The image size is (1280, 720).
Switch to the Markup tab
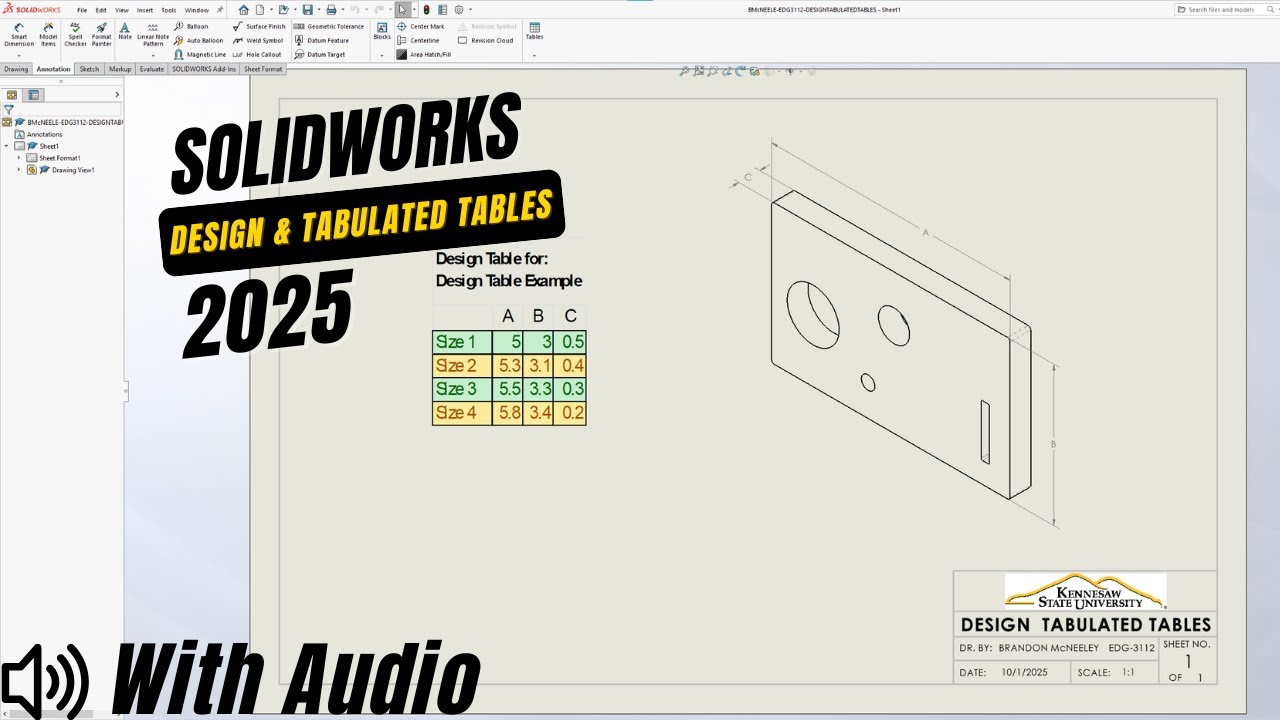point(120,69)
